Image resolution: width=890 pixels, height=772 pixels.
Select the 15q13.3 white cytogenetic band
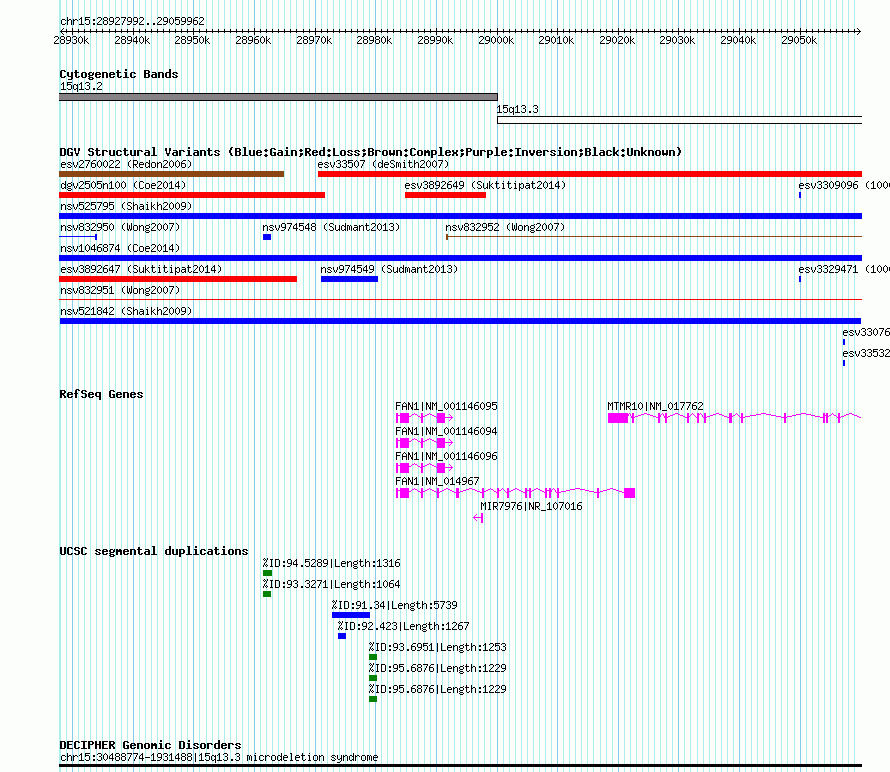pyautogui.click(x=679, y=120)
